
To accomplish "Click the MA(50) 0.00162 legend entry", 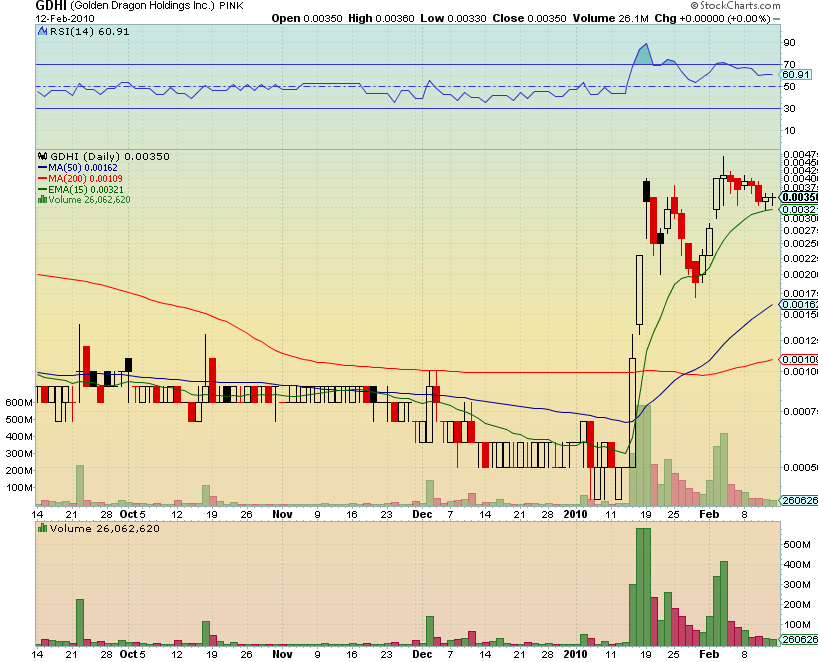I will coord(83,167).
